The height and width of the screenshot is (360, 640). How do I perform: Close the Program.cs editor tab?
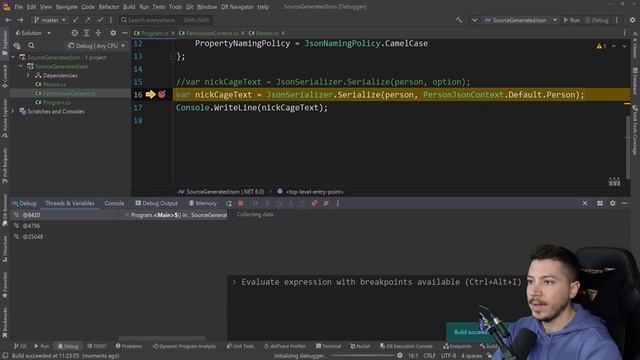coord(173,33)
